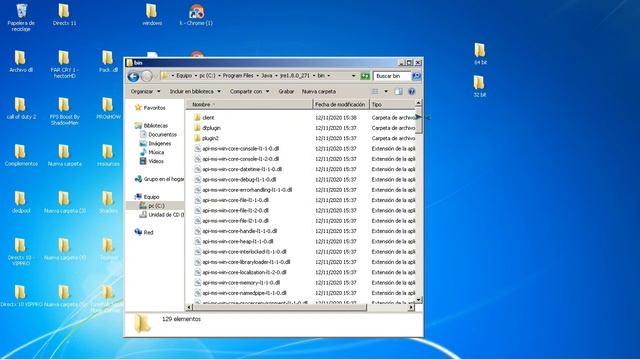Select the windows desktop folder
The height and width of the screenshot is (360, 640).
coord(152,15)
